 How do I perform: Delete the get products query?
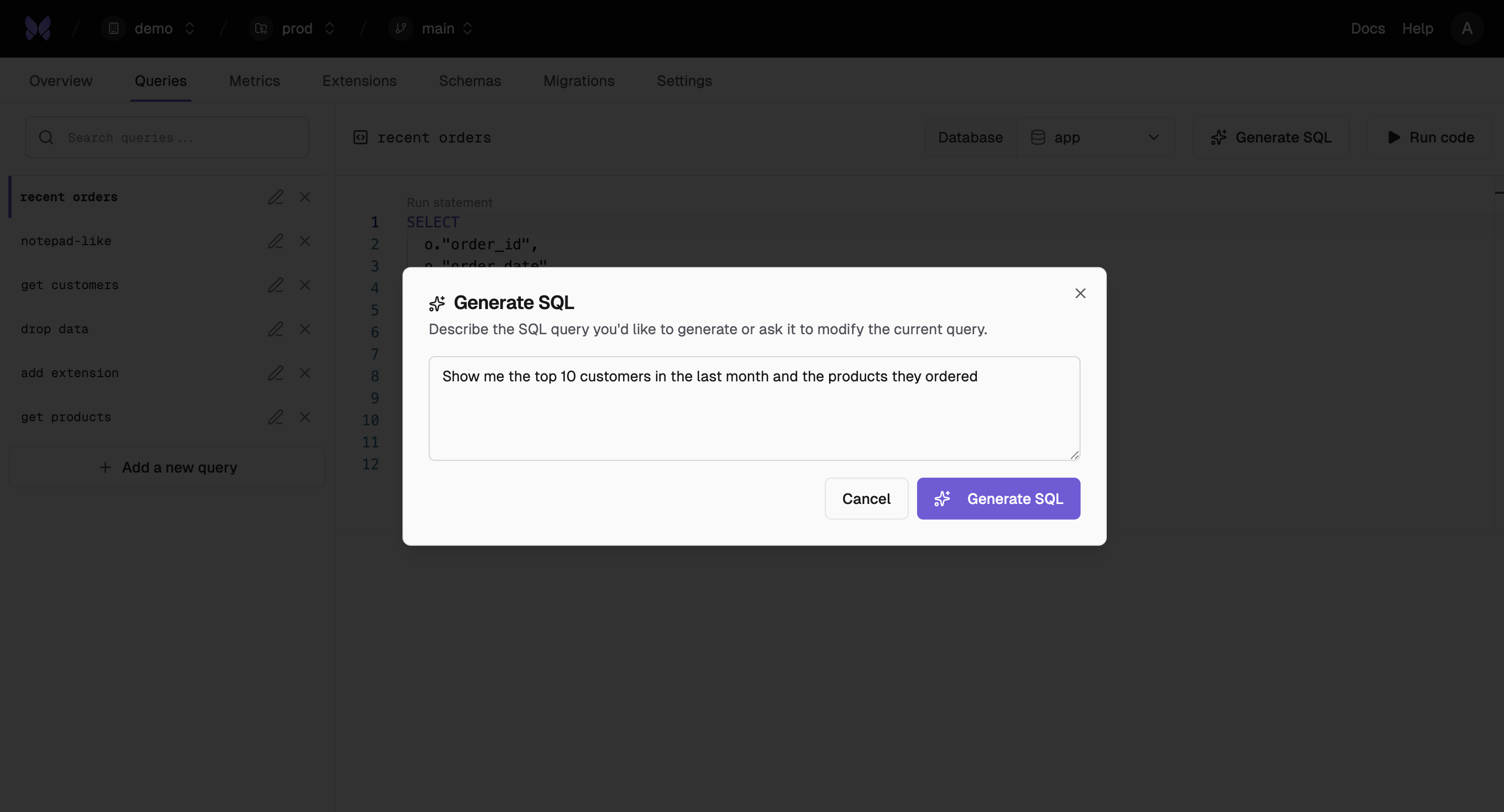click(305, 417)
